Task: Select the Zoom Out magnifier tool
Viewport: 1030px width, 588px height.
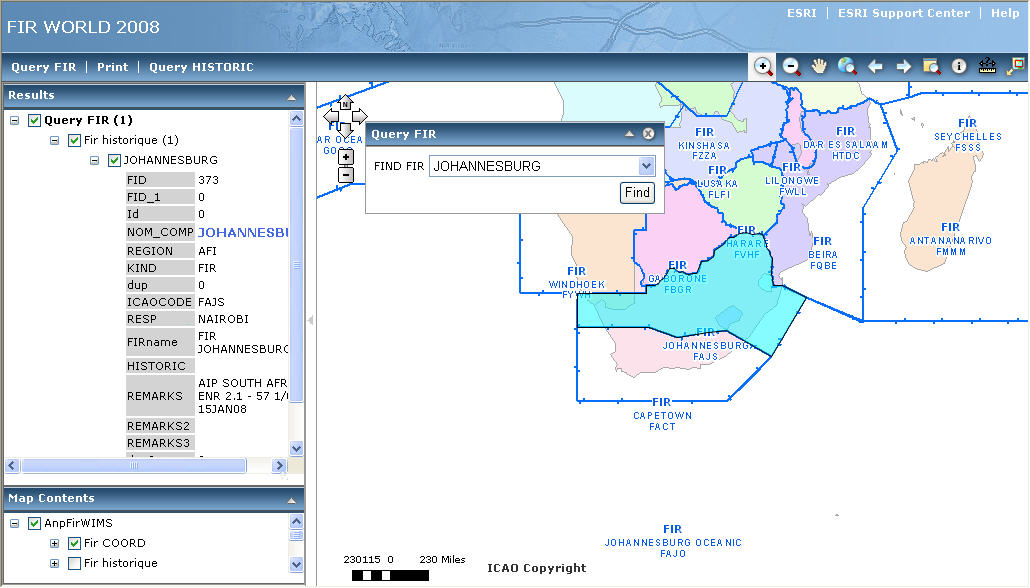Action: click(791, 67)
